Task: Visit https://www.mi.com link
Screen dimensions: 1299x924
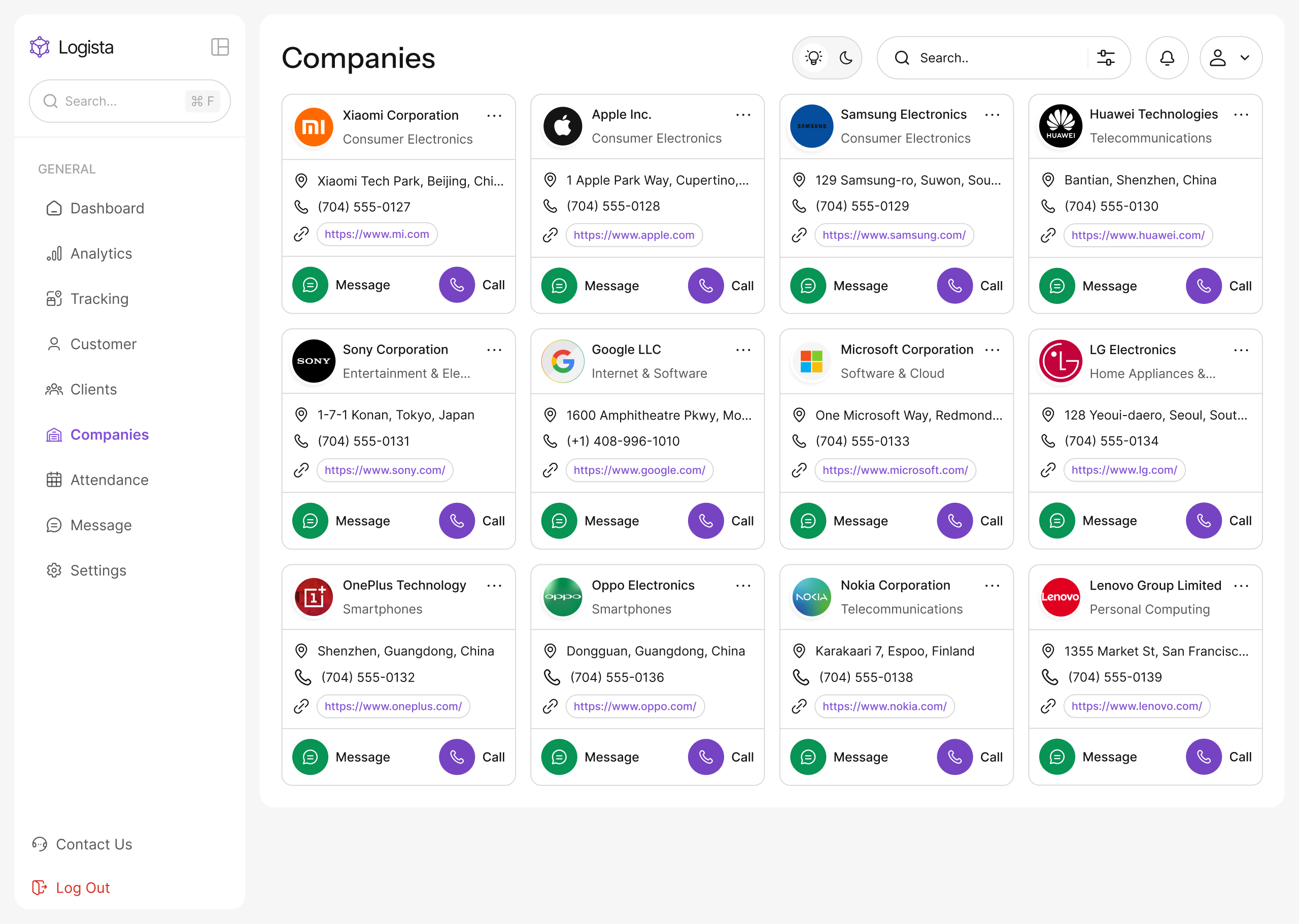Action: coord(377,234)
